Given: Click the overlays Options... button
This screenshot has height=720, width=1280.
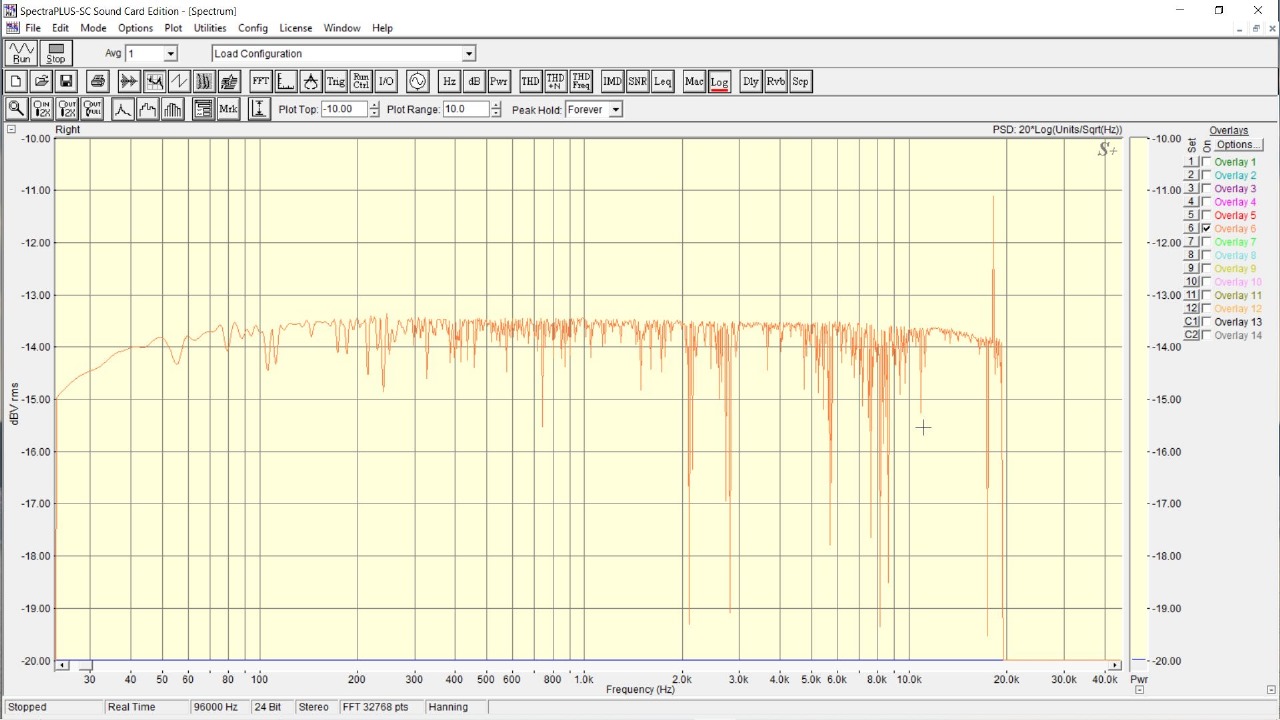Looking at the screenshot, I should (1238, 145).
